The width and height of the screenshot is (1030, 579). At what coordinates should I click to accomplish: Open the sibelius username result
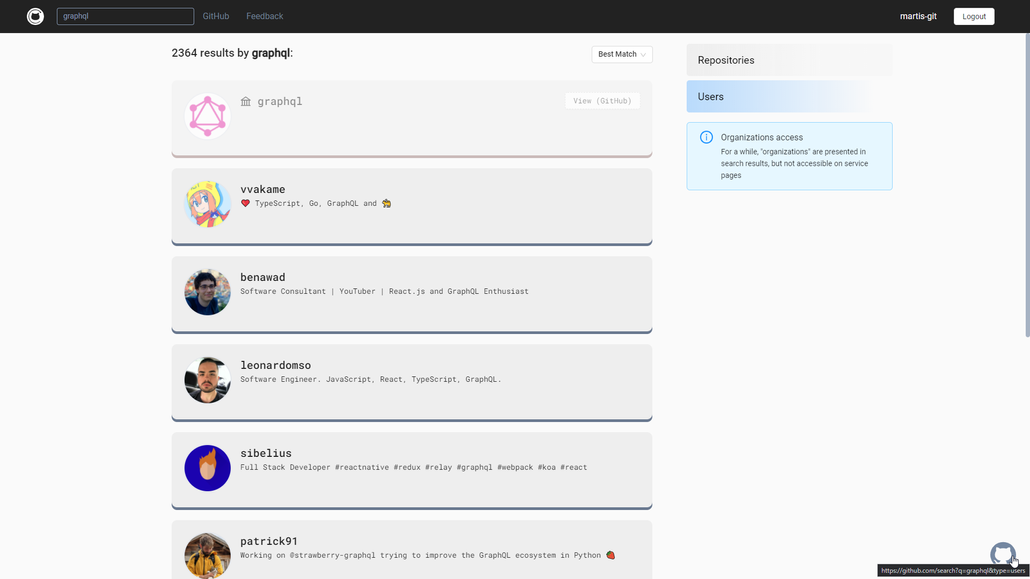point(266,453)
